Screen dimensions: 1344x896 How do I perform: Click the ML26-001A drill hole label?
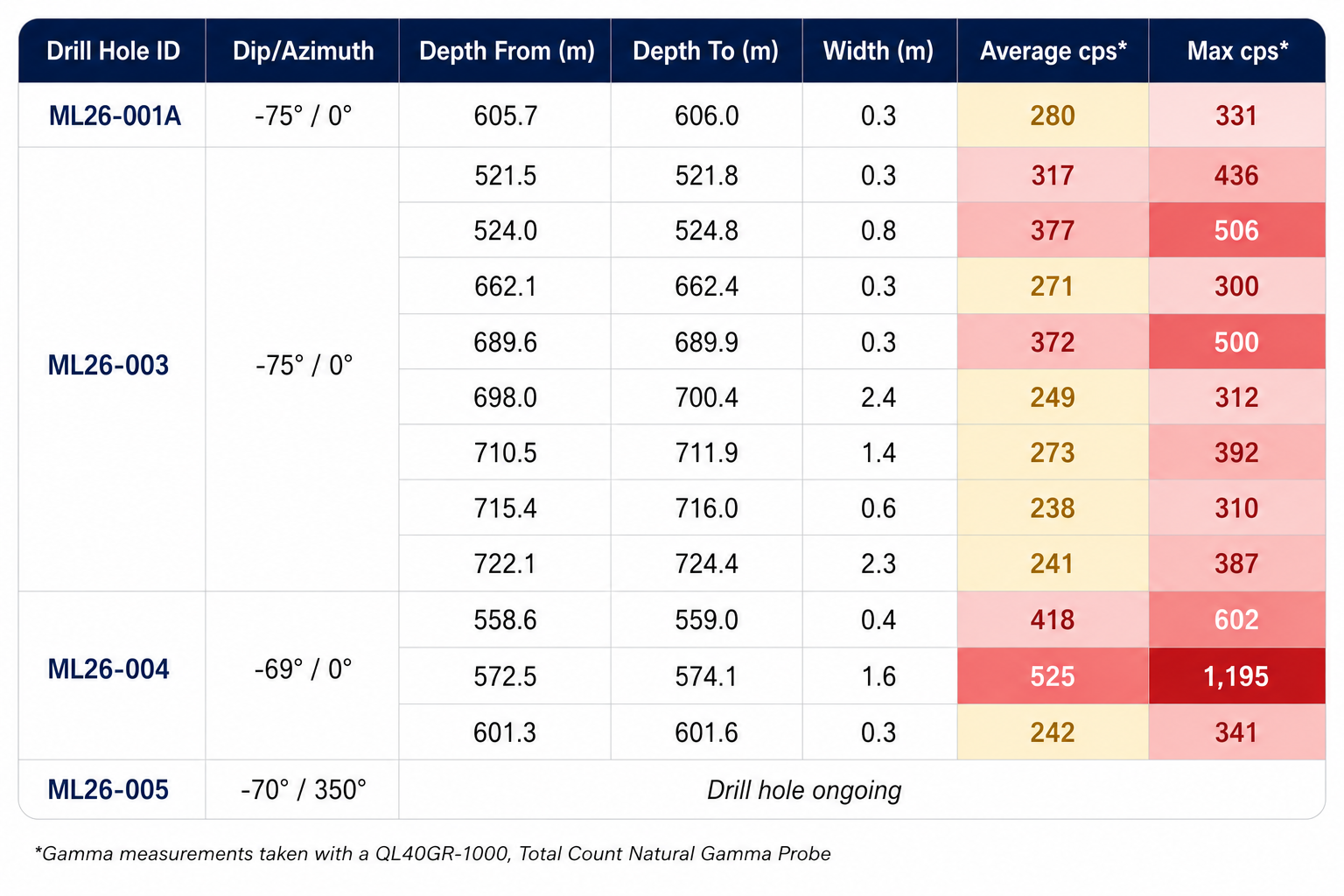tap(115, 115)
